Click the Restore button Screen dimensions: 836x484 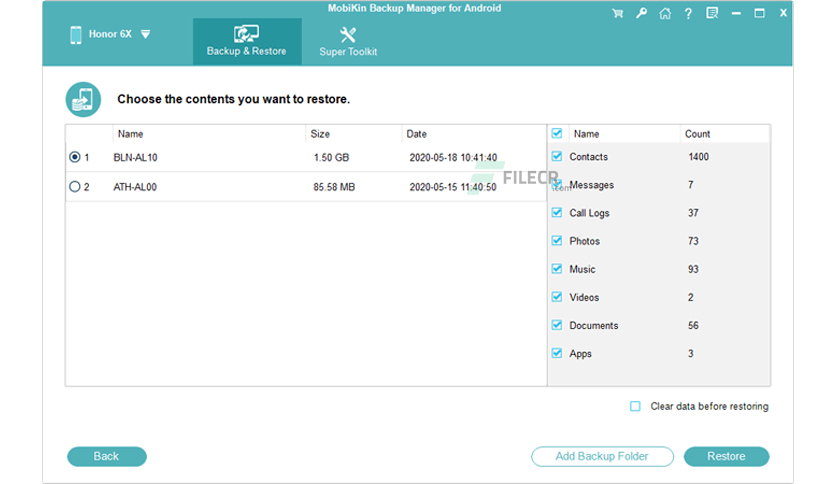pyautogui.click(x=726, y=456)
